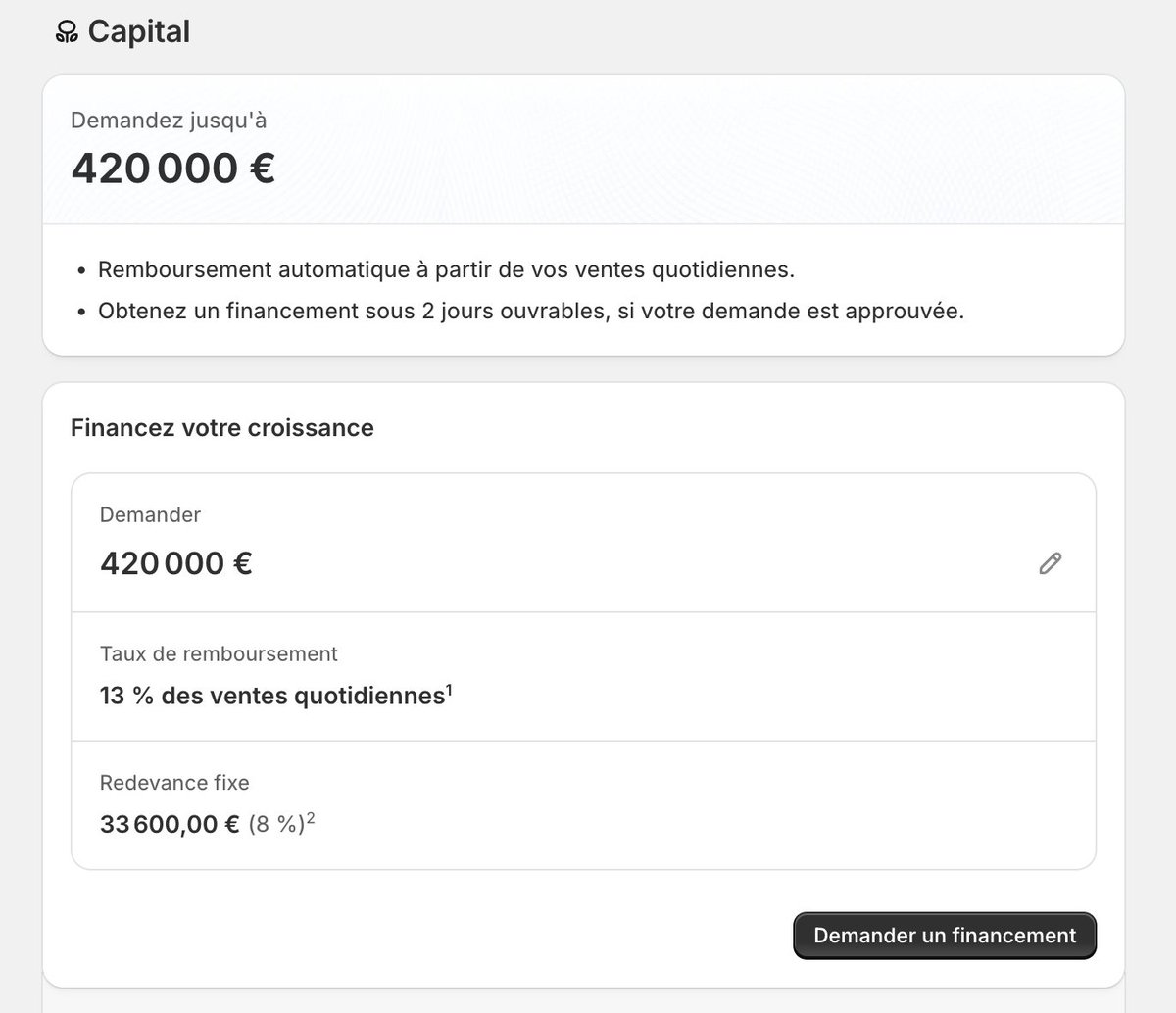Click the Demandez jusqu'à label
The height and width of the screenshot is (1013, 1176).
(x=169, y=121)
